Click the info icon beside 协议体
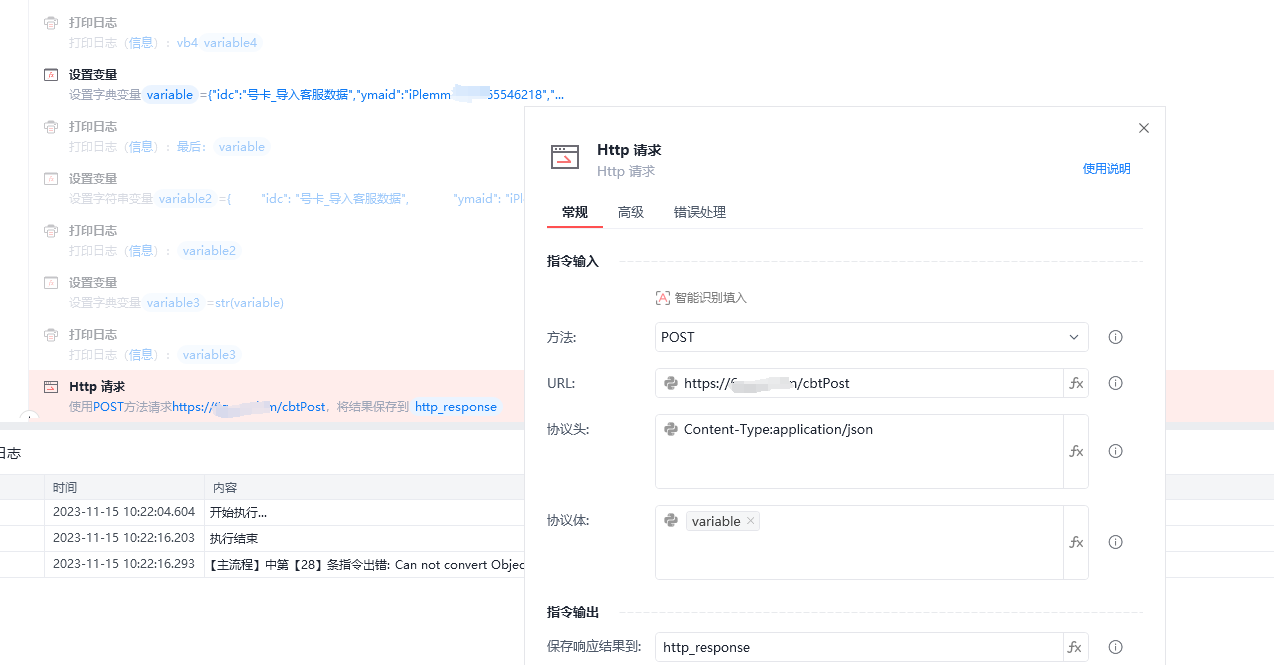The width and height of the screenshot is (1274, 665). click(1116, 542)
